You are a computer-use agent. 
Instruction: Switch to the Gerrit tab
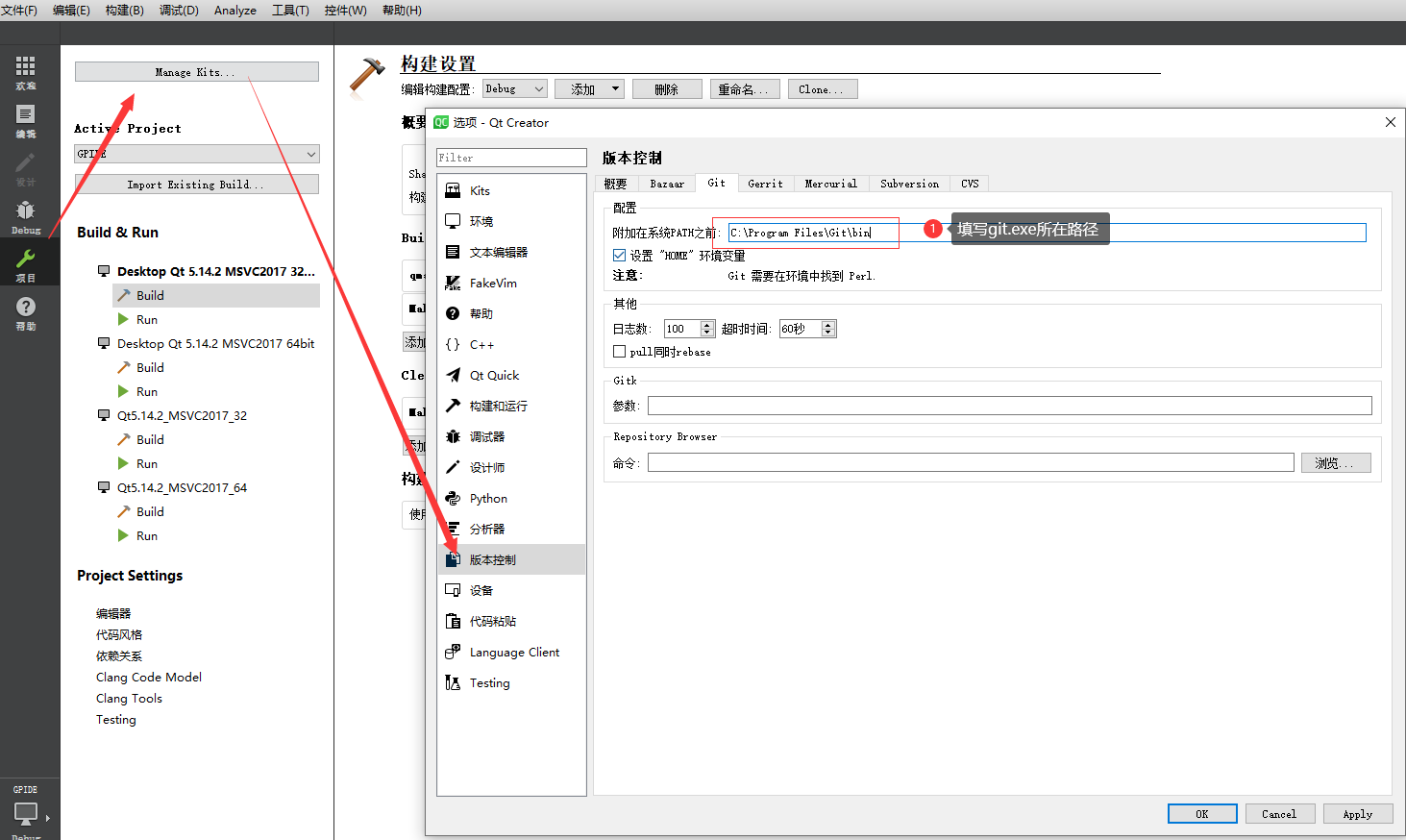(766, 184)
